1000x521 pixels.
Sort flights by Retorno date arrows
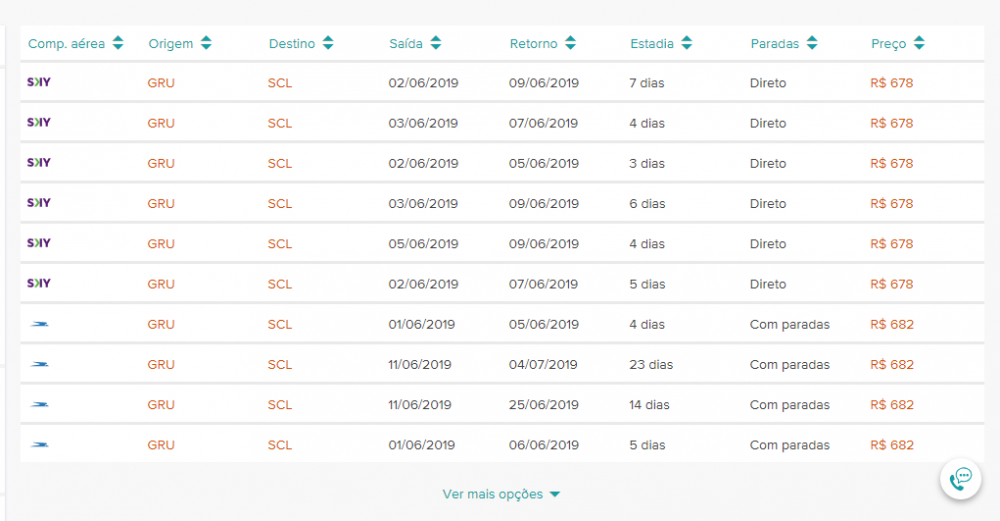click(x=570, y=43)
